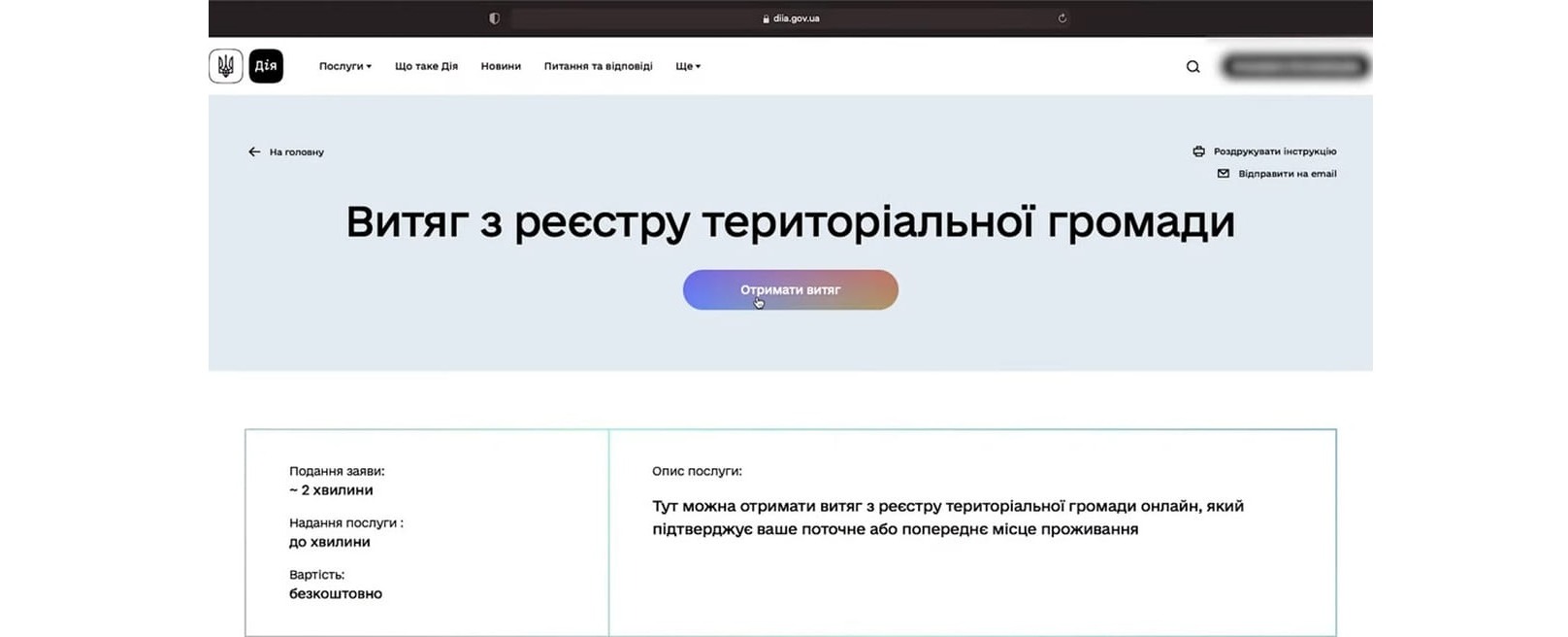Click the envelope icon
The image size is (1568, 637).
[1223, 174]
